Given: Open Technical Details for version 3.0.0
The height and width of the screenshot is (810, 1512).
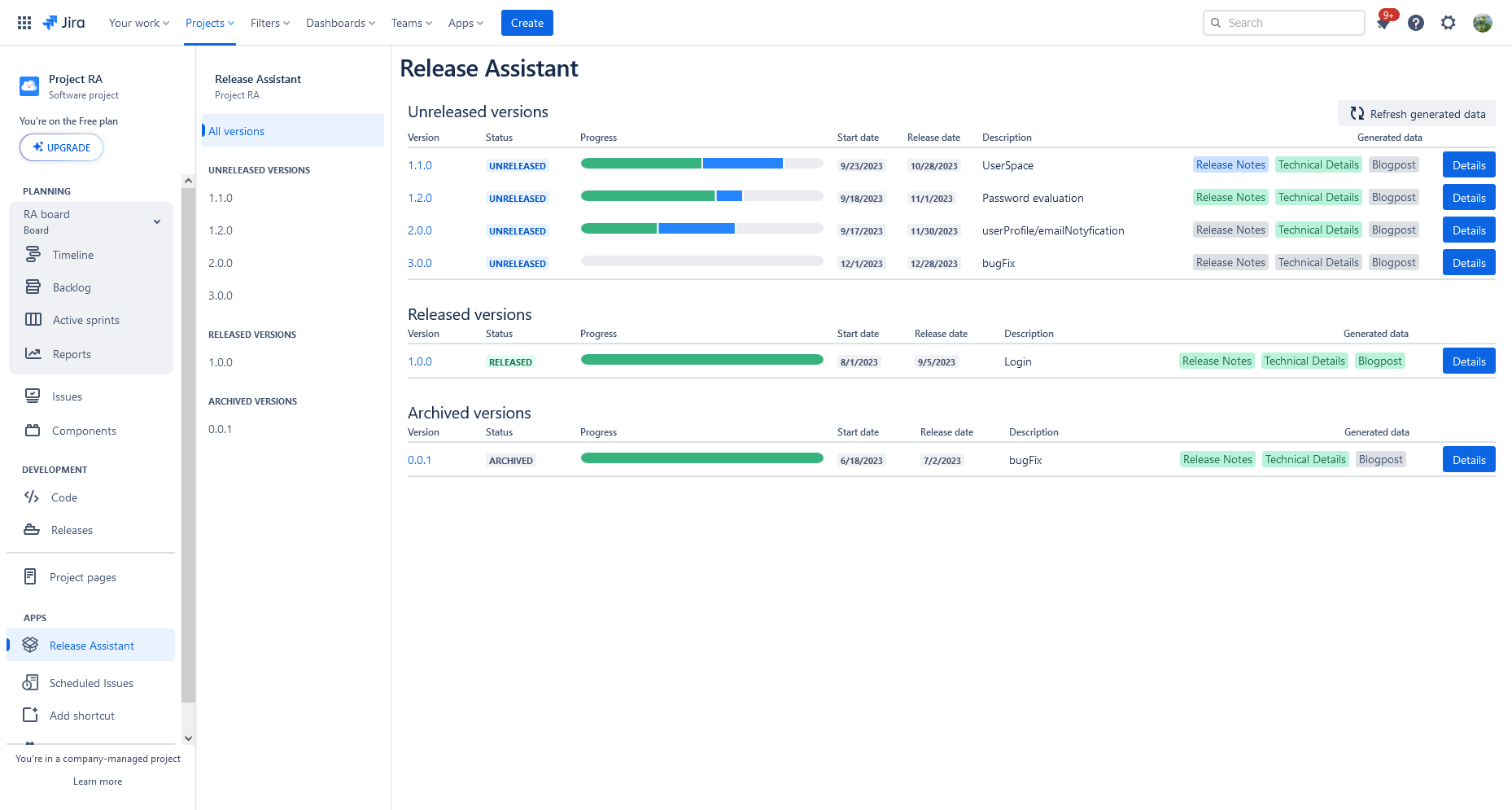Looking at the screenshot, I should (x=1318, y=262).
